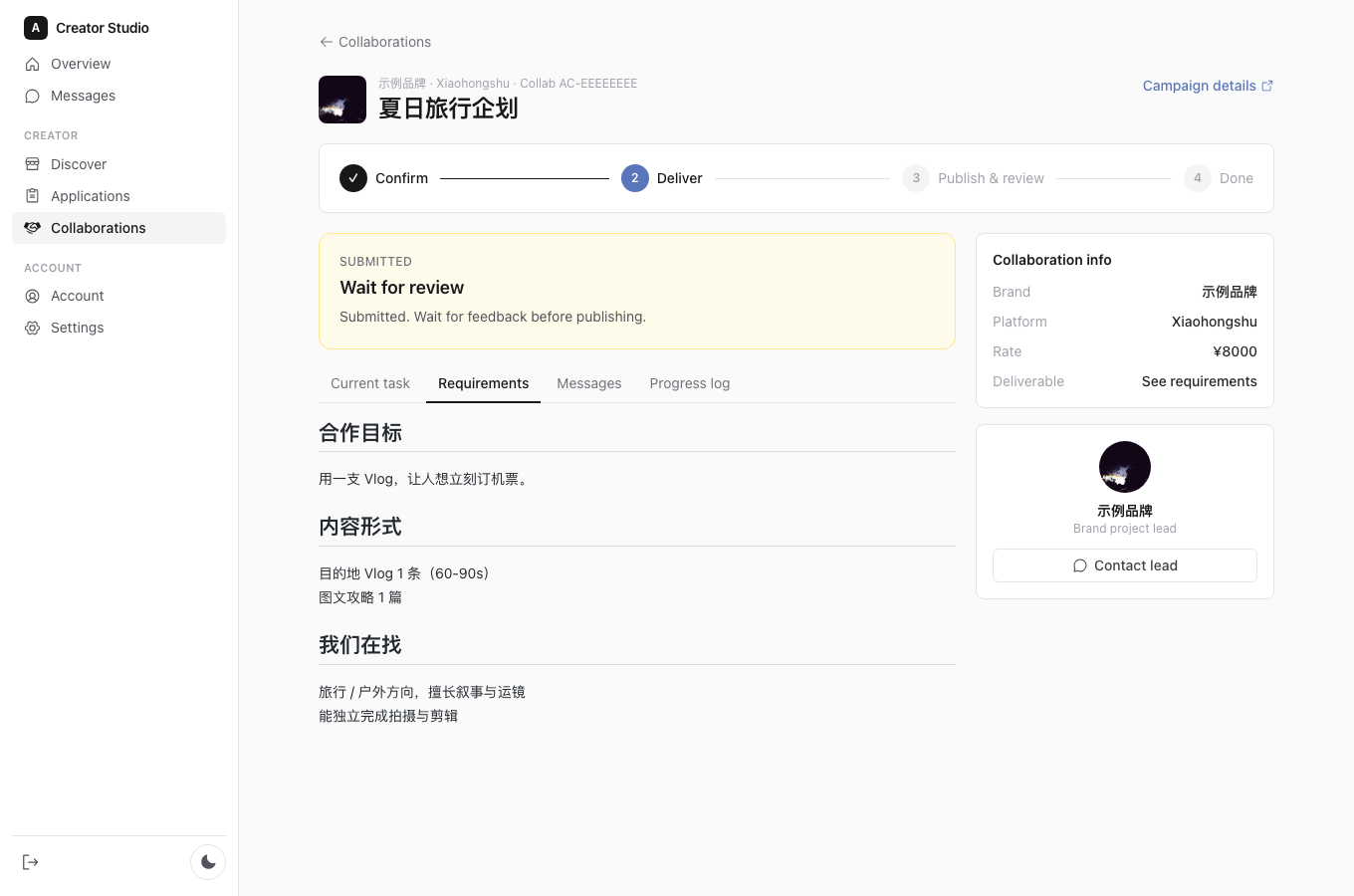The height and width of the screenshot is (896, 1354).
Task: Click the See requirements deliverable value
Action: [x=1200, y=381]
